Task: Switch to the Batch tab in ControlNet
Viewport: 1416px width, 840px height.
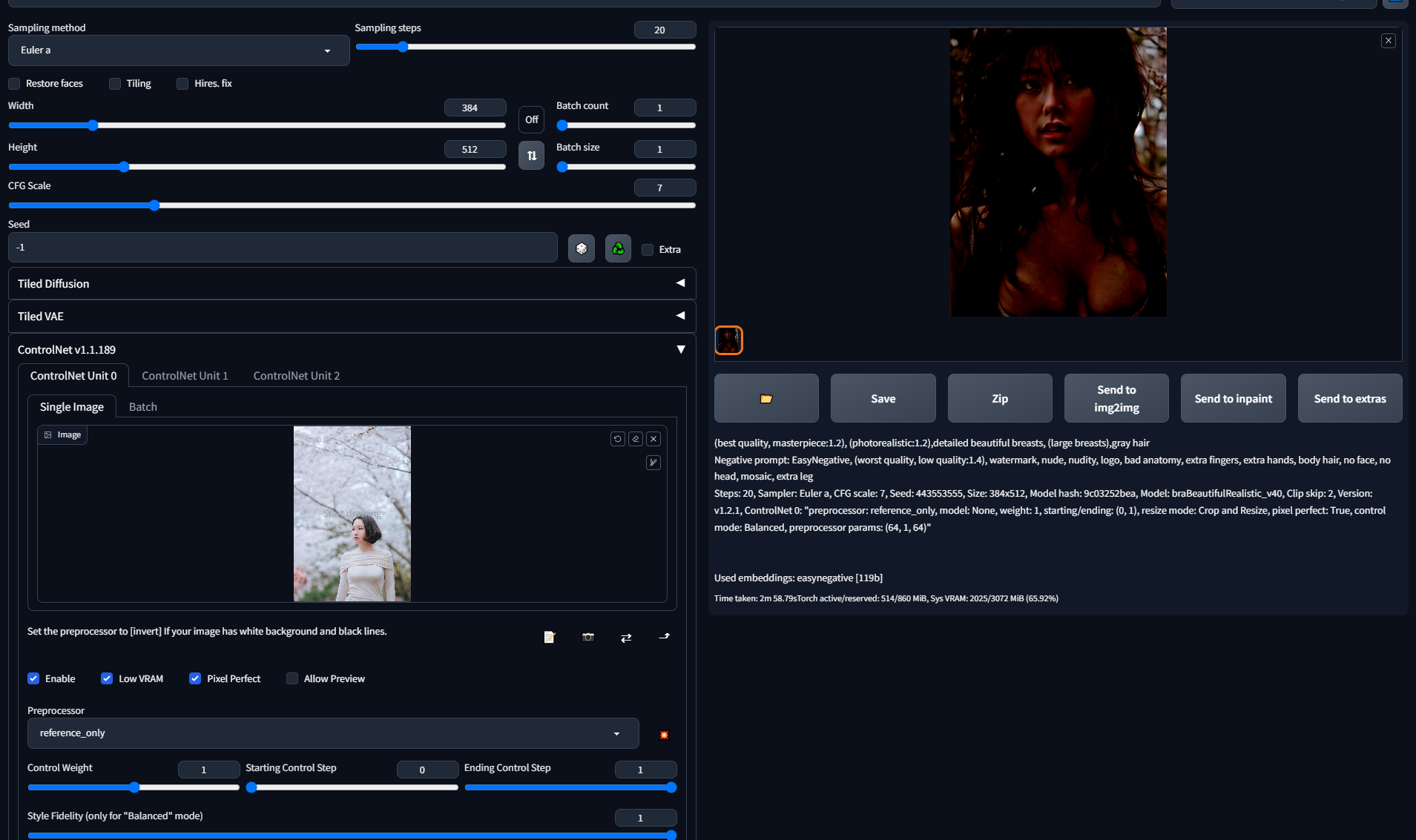Action: point(142,406)
